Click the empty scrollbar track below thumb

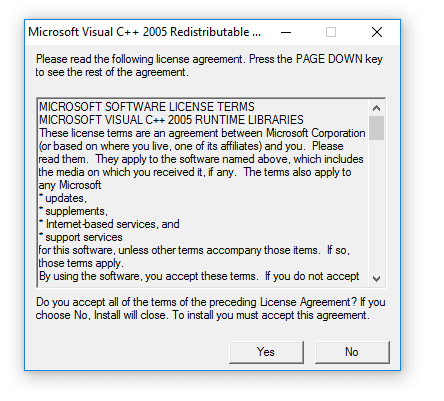377,205
